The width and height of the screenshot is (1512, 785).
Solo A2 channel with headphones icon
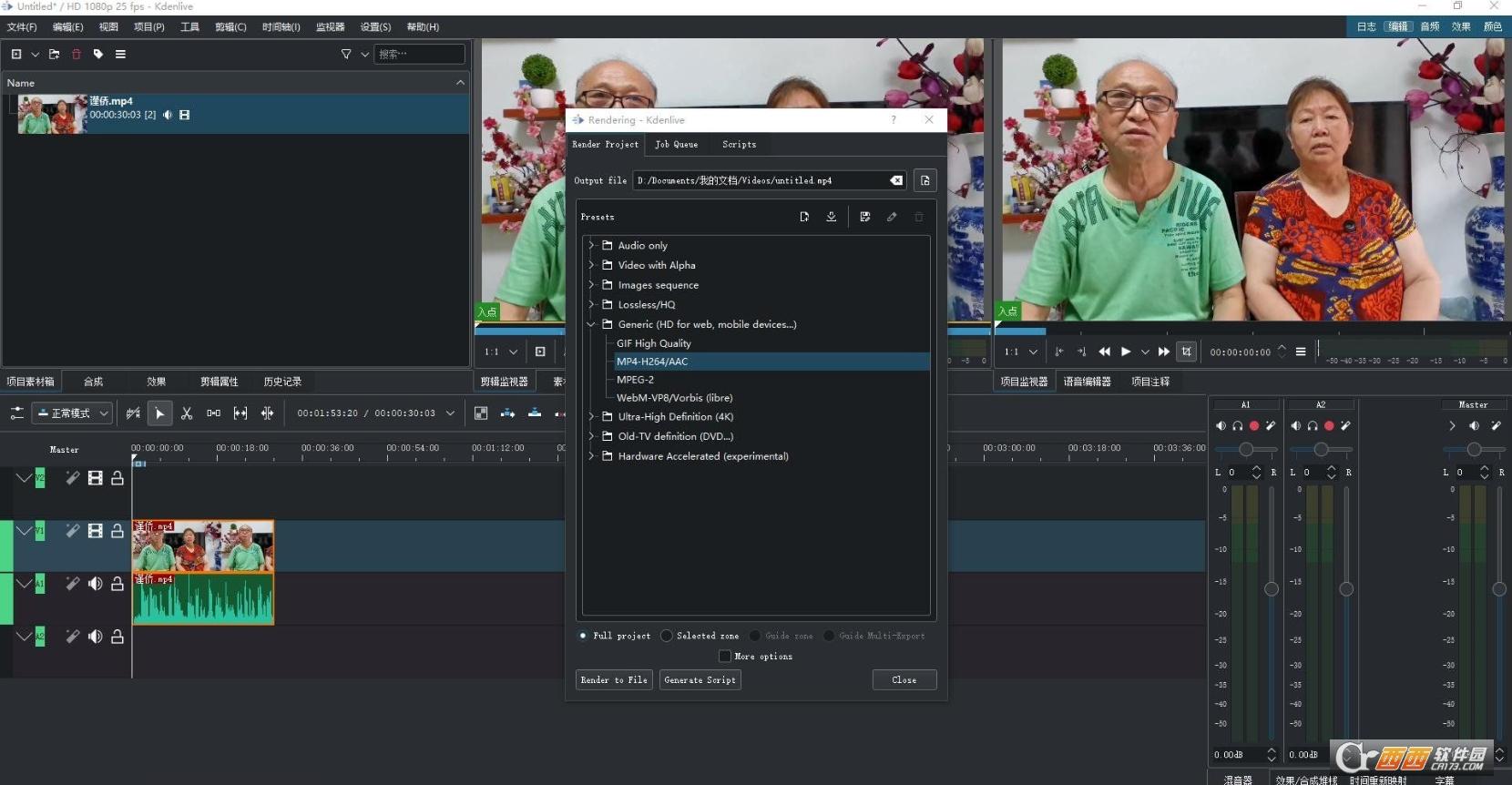pyautogui.click(x=1313, y=425)
